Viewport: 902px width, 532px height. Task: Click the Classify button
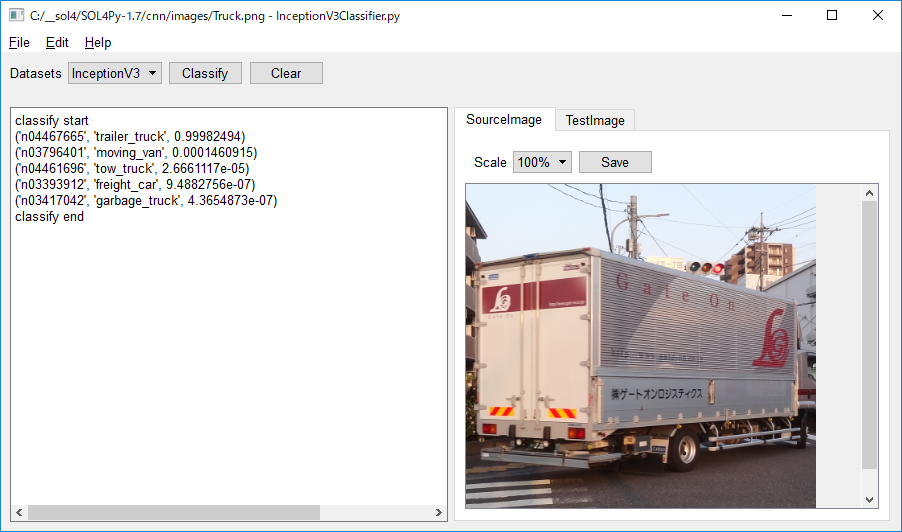point(205,73)
